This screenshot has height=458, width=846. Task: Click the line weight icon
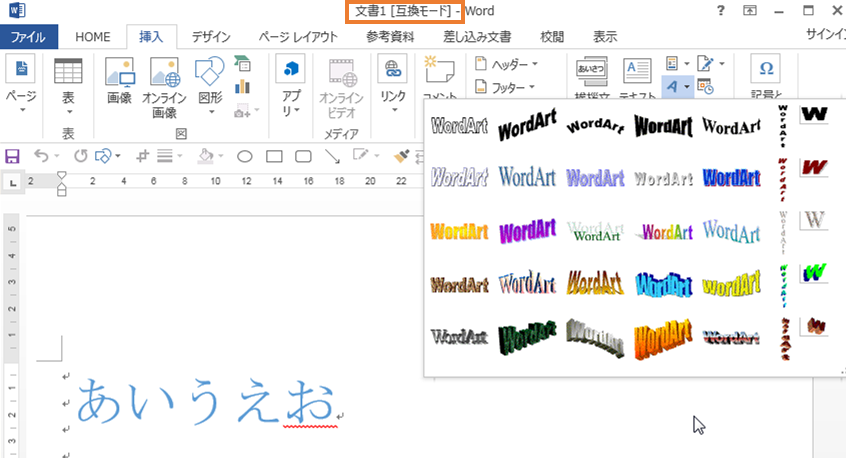[x=165, y=156]
